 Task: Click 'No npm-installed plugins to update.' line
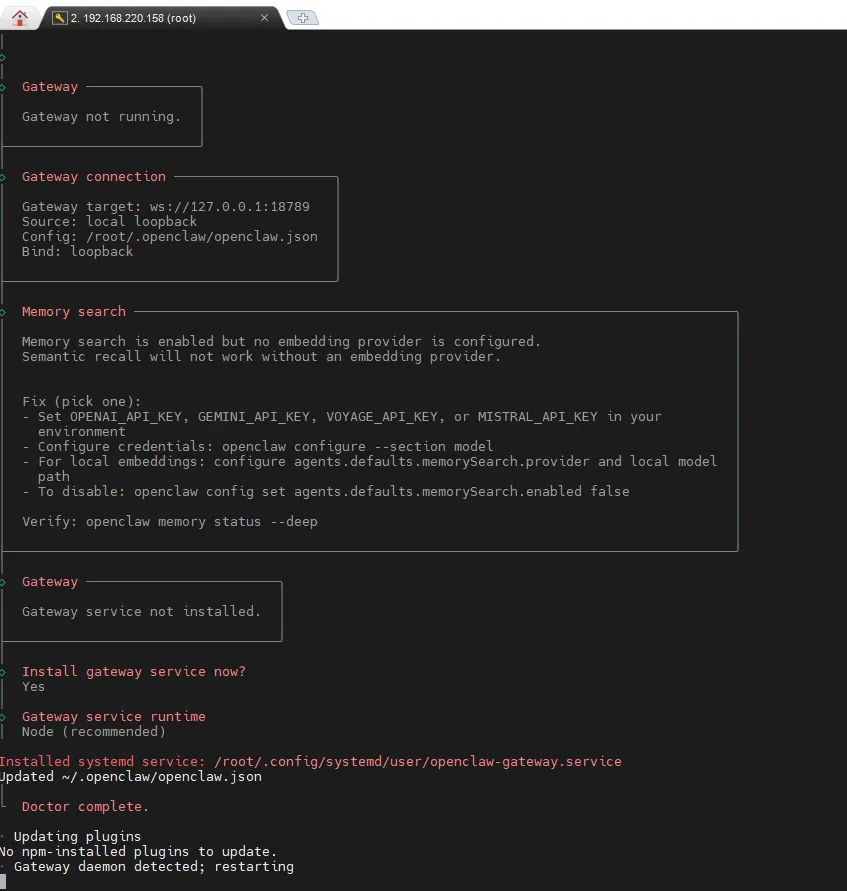pyautogui.click(x=138, y=852)
